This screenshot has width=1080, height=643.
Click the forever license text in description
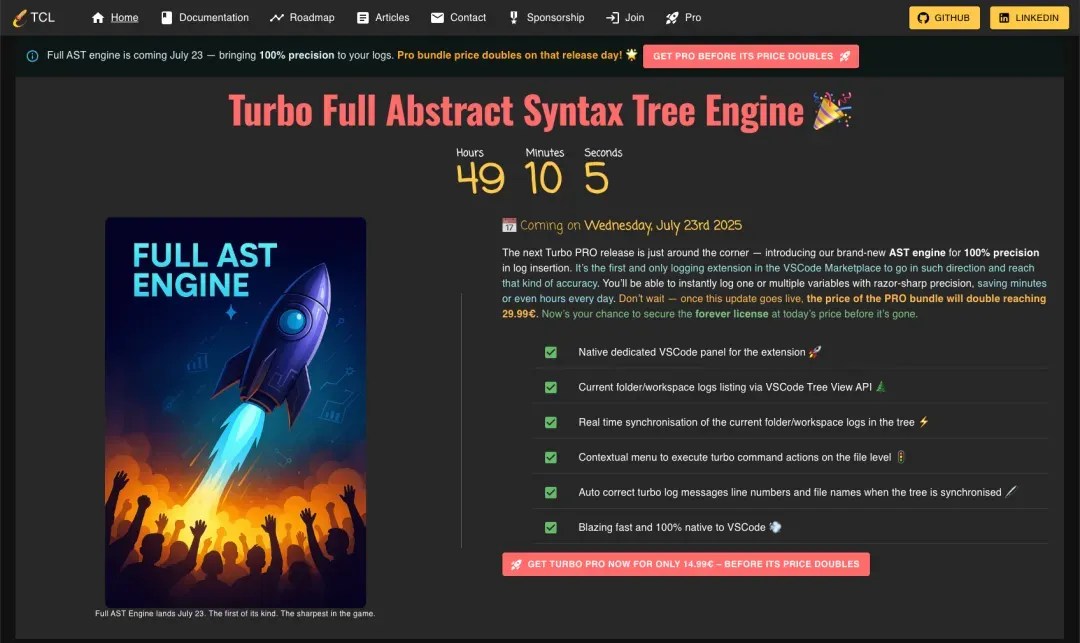tap(731, 314)
